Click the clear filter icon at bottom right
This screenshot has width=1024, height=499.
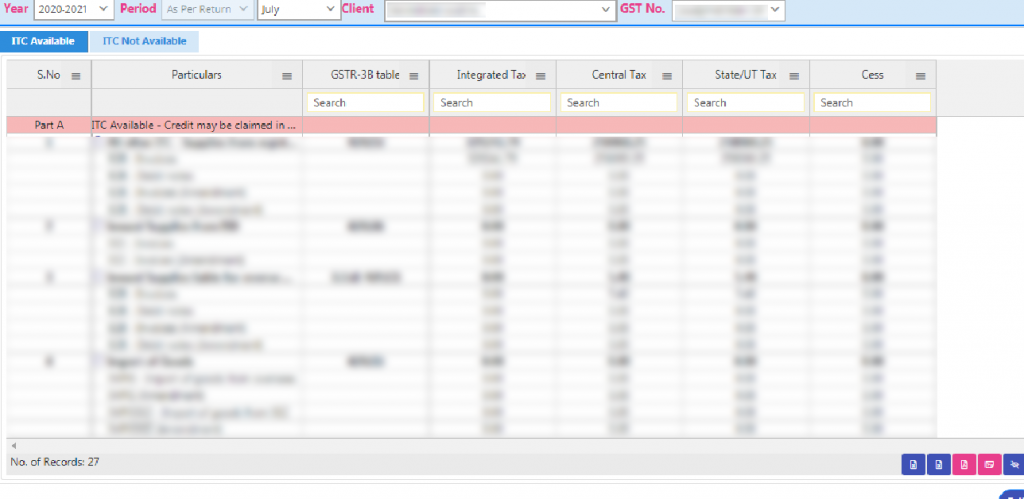[x=1014, y=464]
